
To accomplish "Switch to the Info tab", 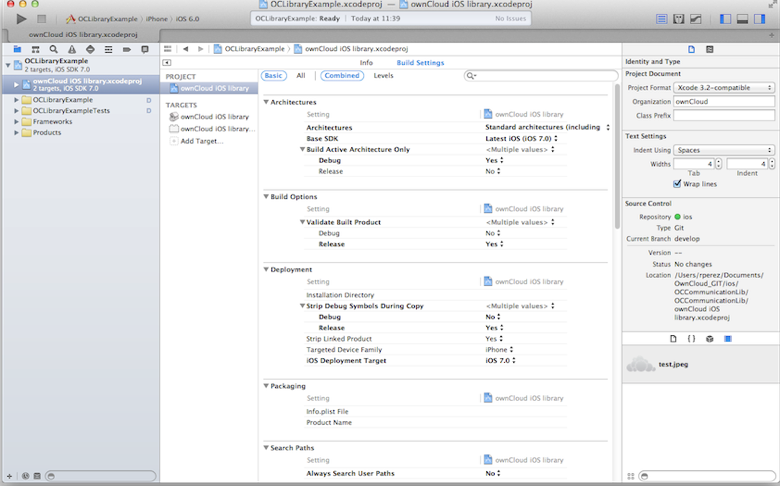I will point(366,62).
